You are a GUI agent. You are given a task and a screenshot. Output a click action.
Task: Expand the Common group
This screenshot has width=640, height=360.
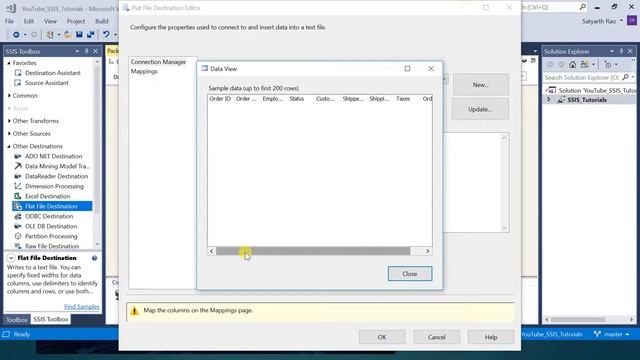pyautogui.click(x=9, y=96)
